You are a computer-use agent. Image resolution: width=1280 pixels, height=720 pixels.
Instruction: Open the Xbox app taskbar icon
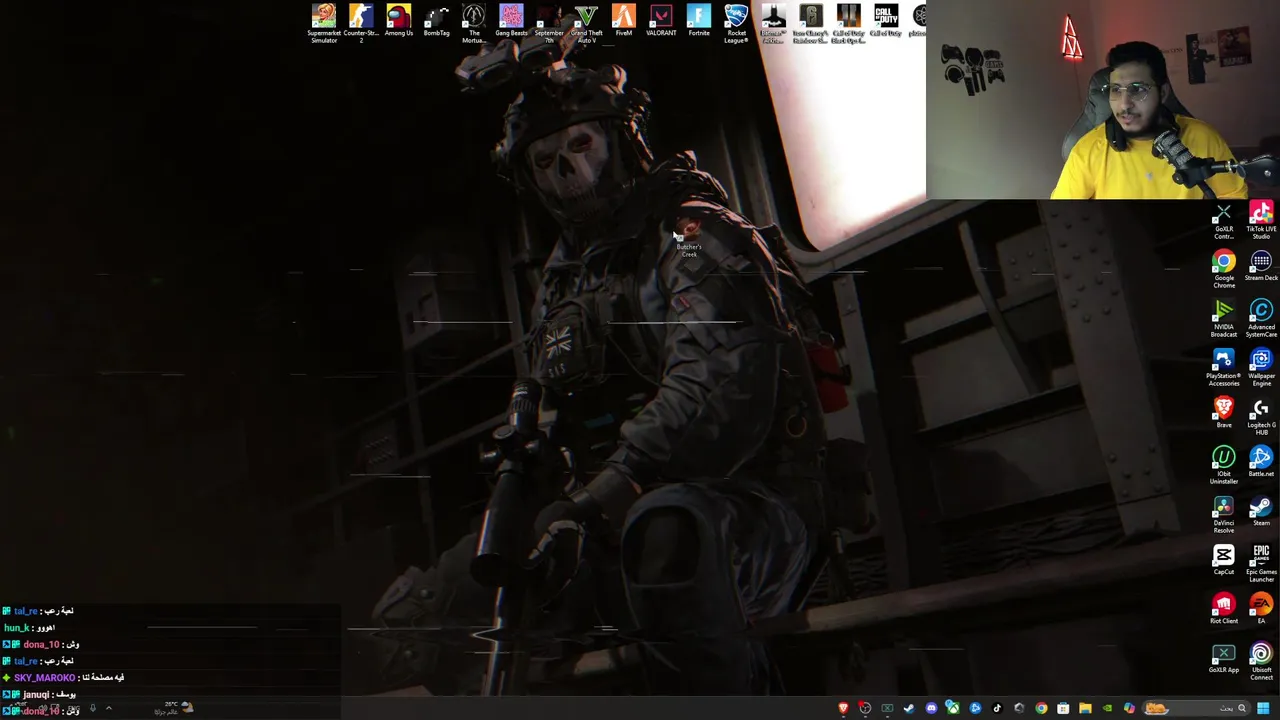(953, 708)
